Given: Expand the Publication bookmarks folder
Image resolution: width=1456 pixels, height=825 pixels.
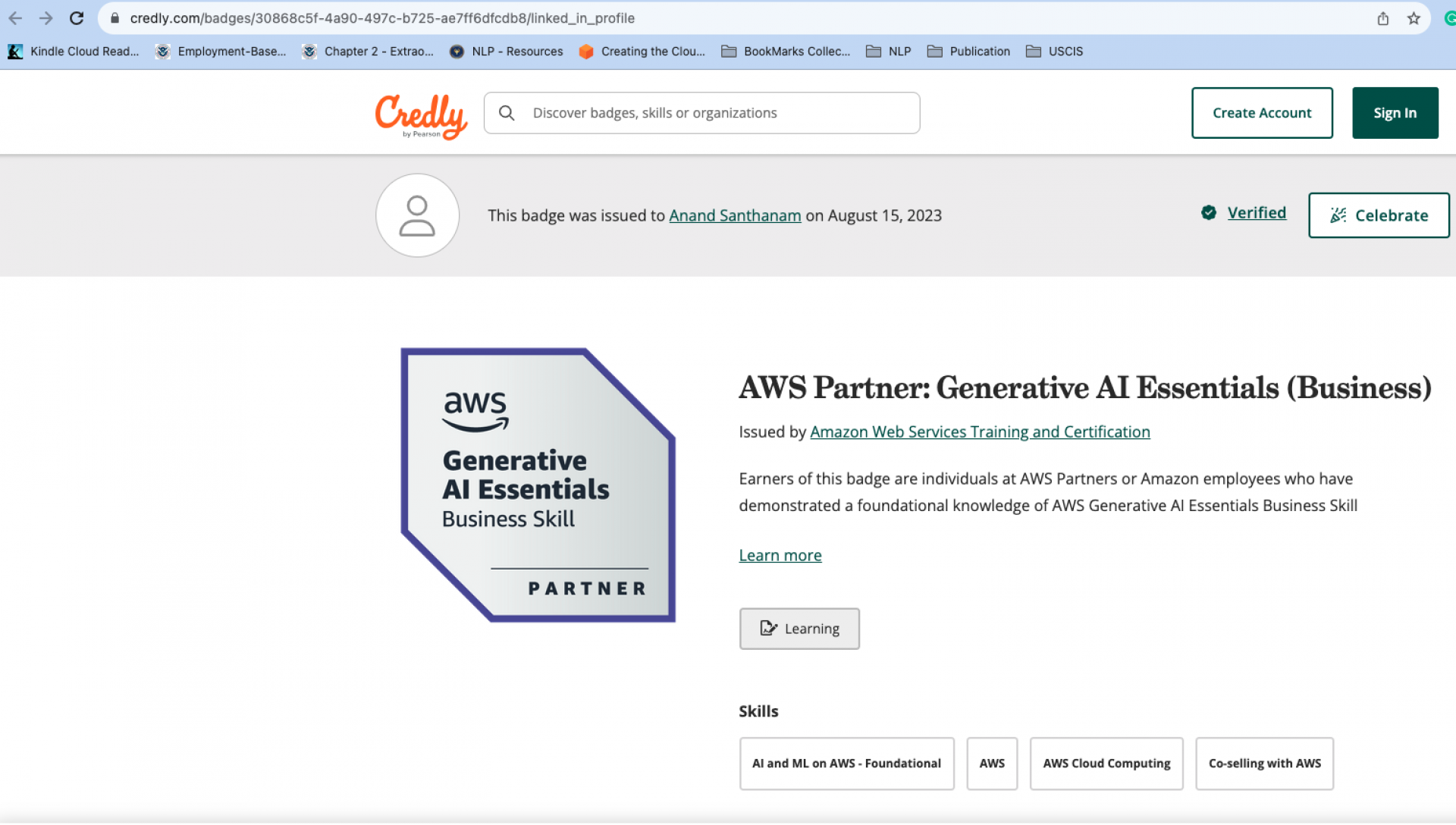Looking at the screenshot, I should pos(969,51).
